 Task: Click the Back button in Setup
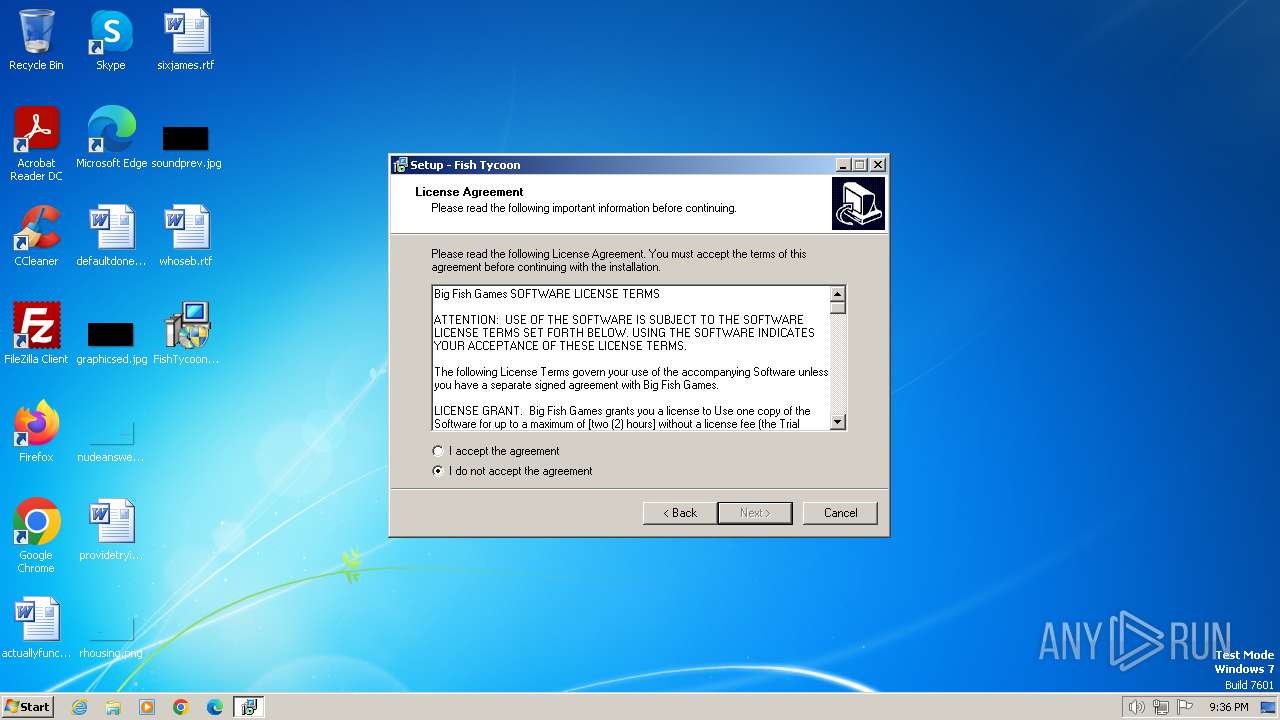(679, 513)
